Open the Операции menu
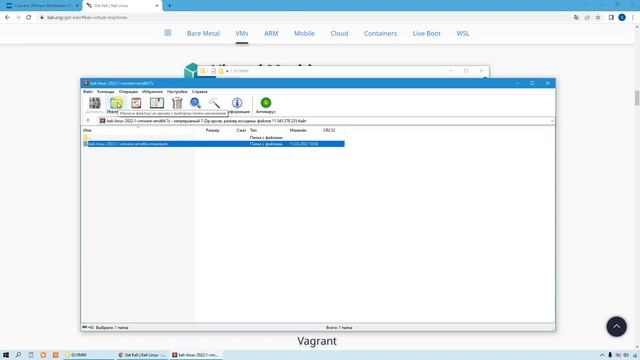The height and width of the screenshot is (360, 640). pos(128,92)
